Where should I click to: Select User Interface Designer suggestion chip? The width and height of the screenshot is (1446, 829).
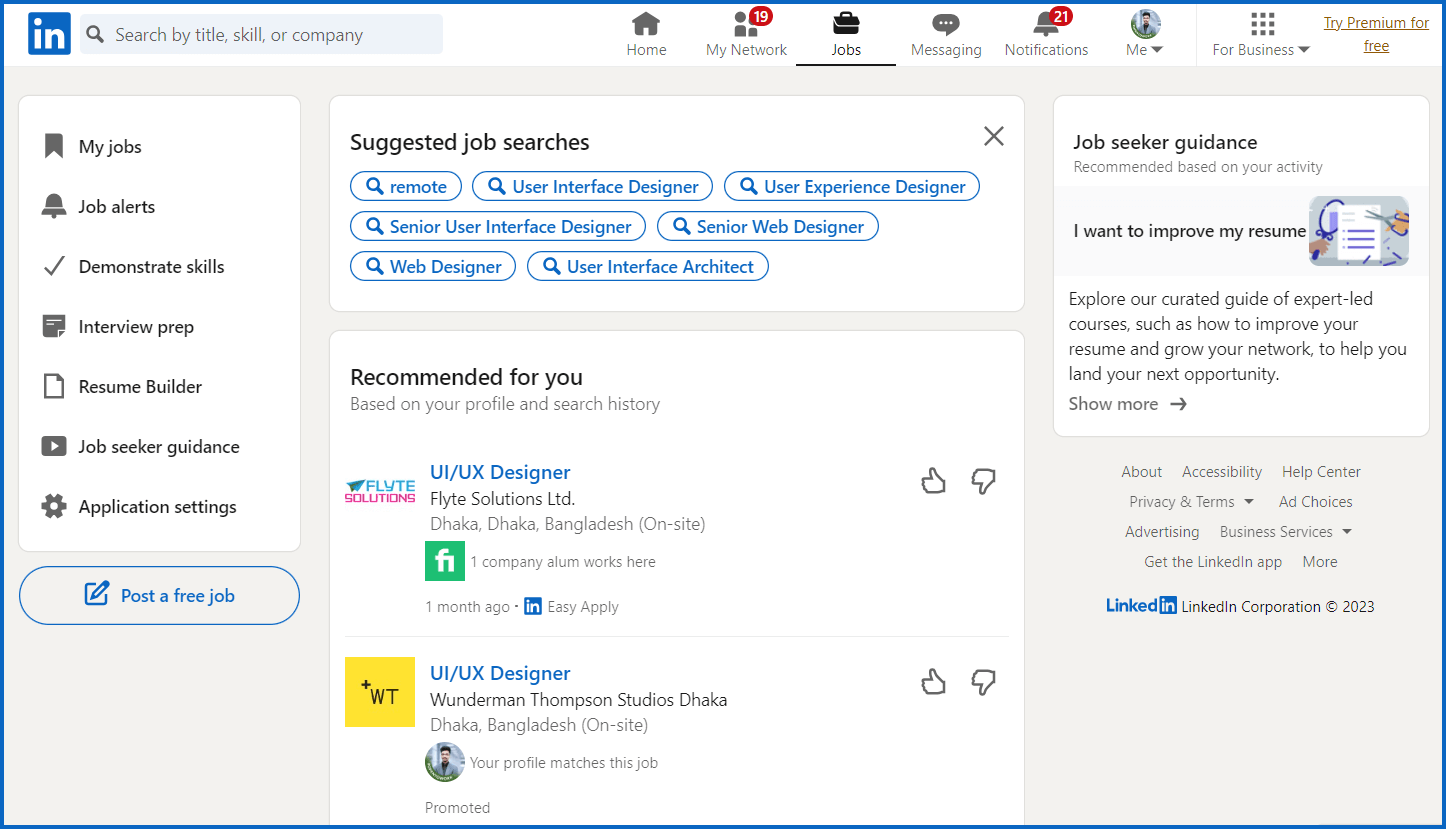[592, 187]
